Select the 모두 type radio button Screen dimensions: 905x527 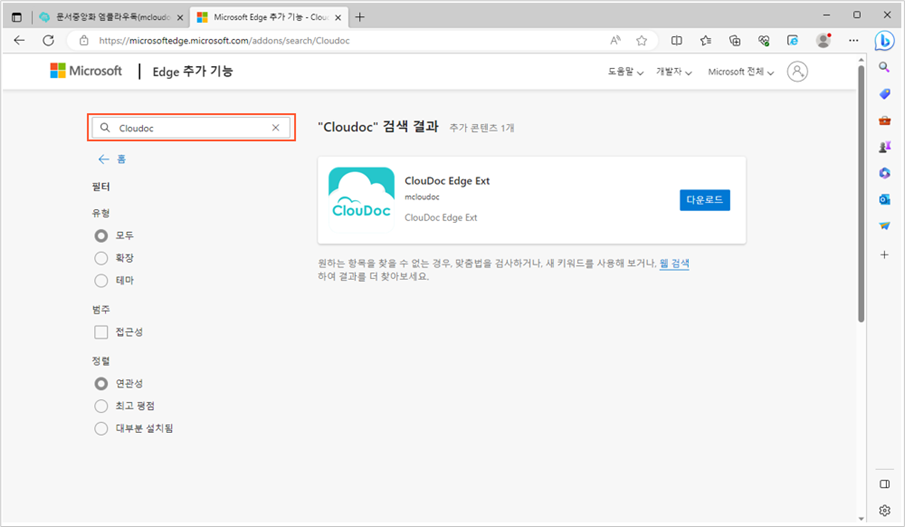pos(101,236)
